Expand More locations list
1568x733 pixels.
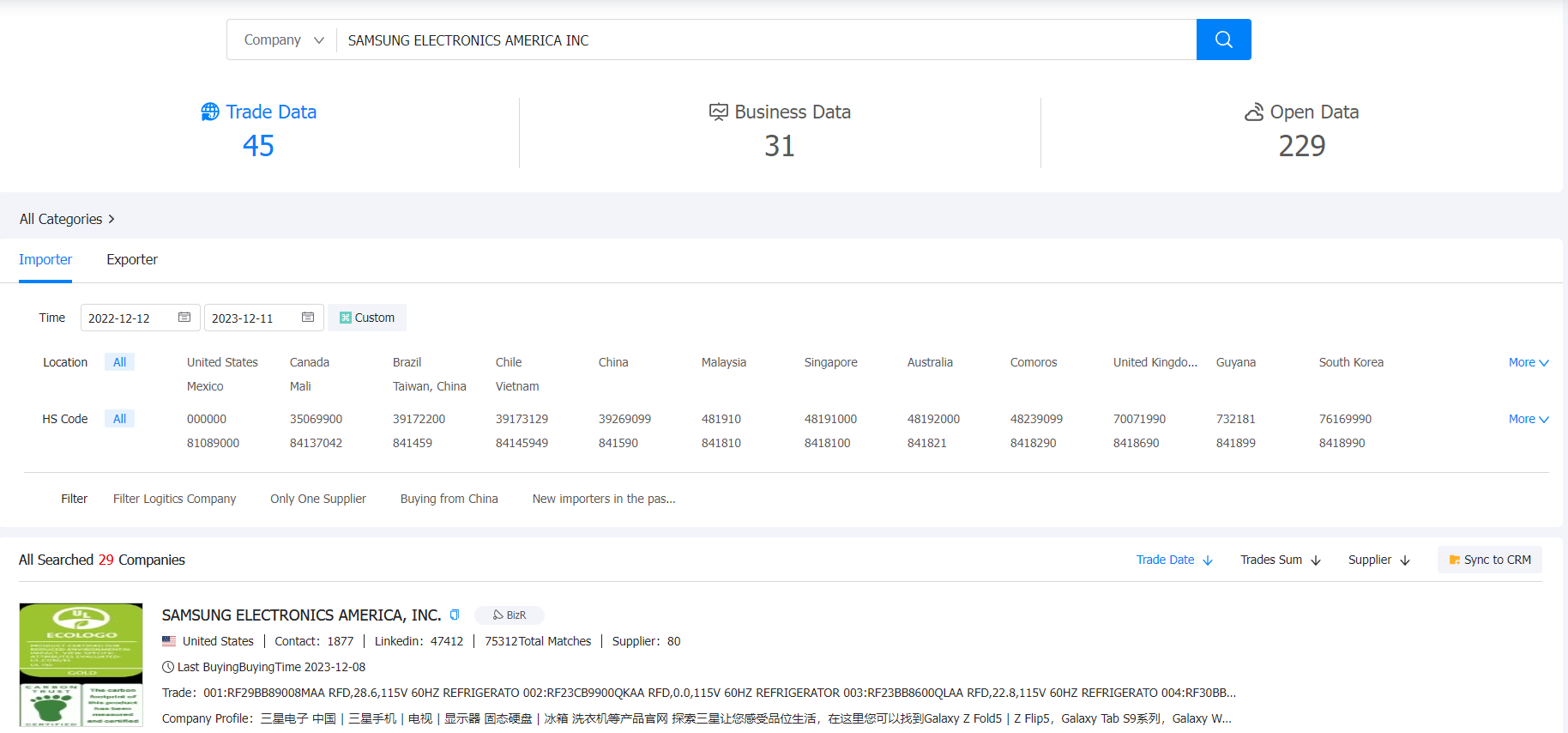tap(1529, 362)
